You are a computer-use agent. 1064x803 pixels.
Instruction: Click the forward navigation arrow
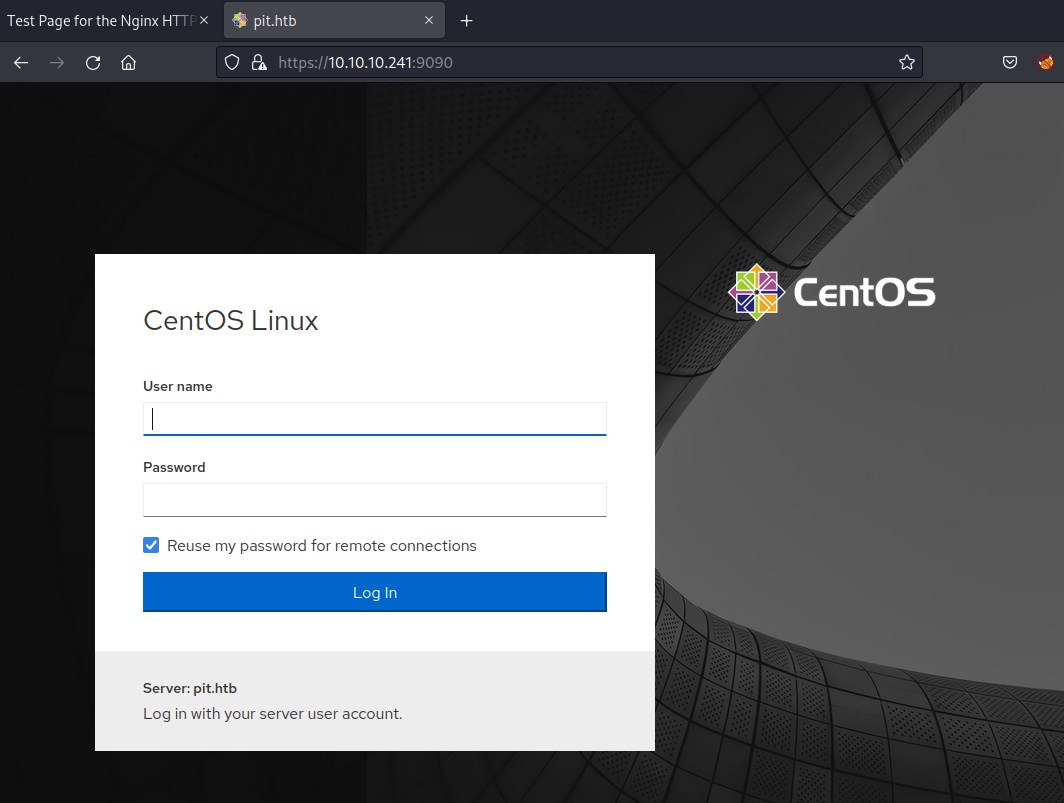[57, 63]
